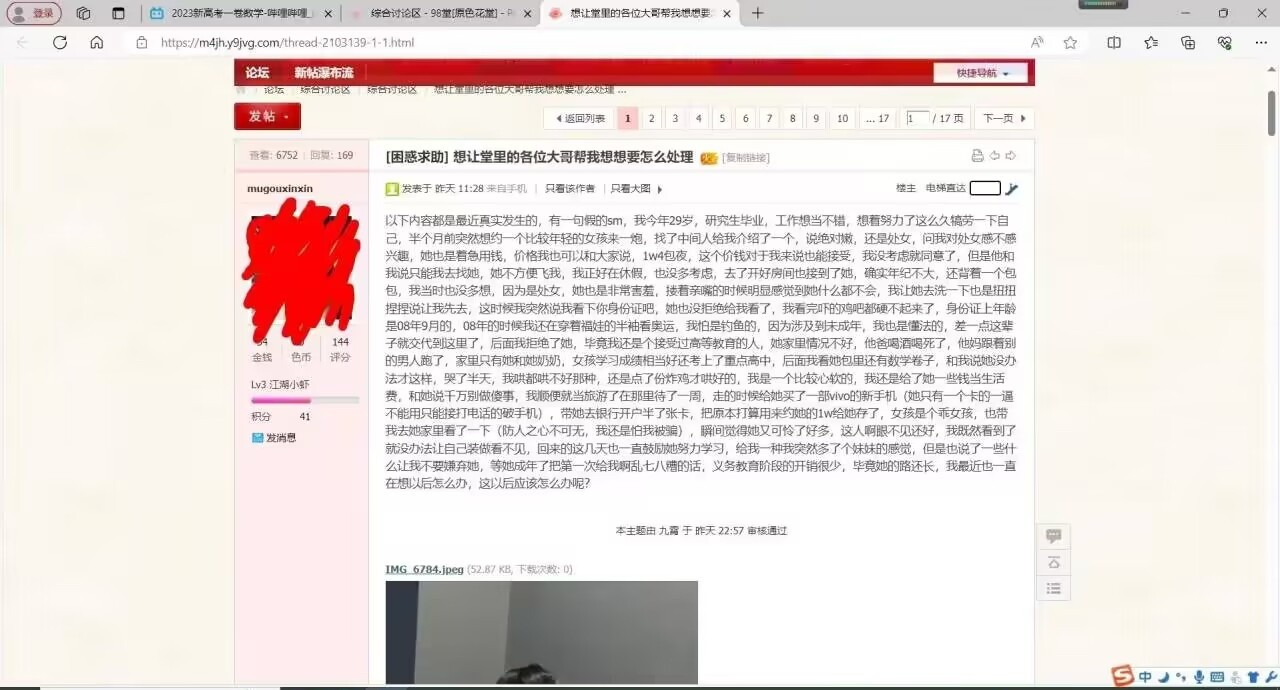Open the IMG_6784.jpeg attachment link
The height and width of the screenshot is (690, 1280).
[423, 569]
